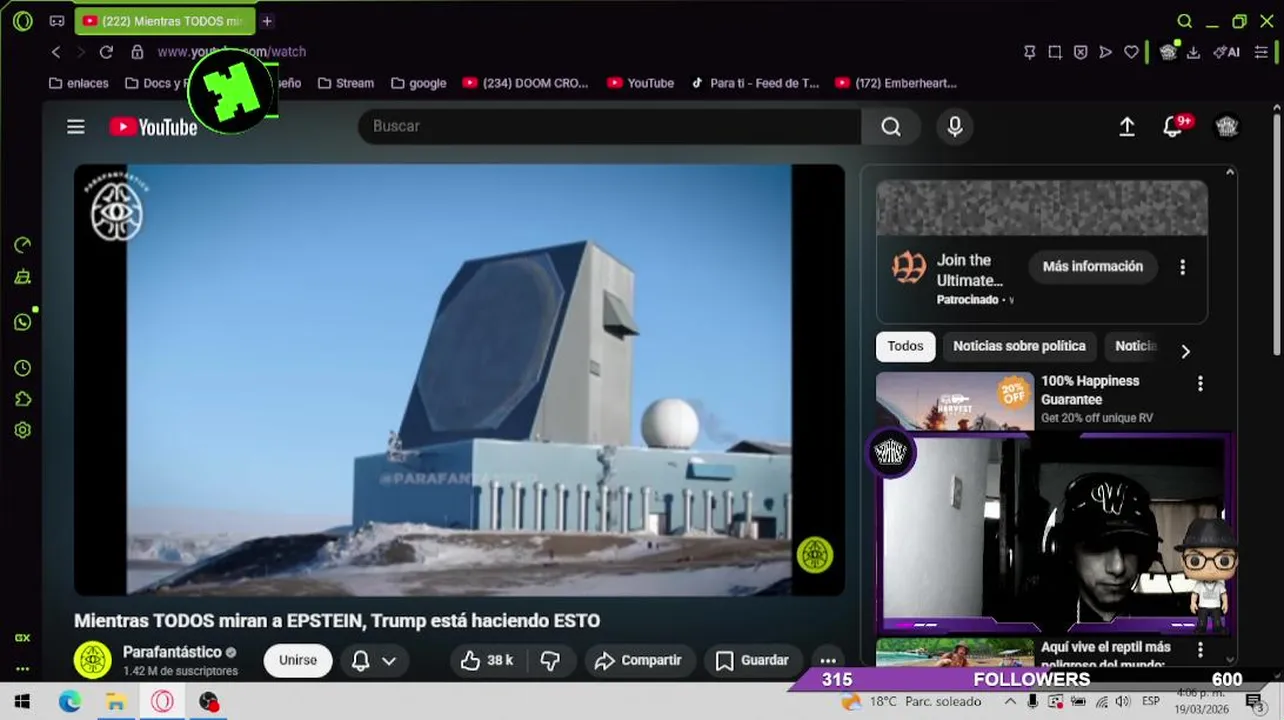Open more actions menu under the video
This screenshot has width=1284, height=720.
828,660
